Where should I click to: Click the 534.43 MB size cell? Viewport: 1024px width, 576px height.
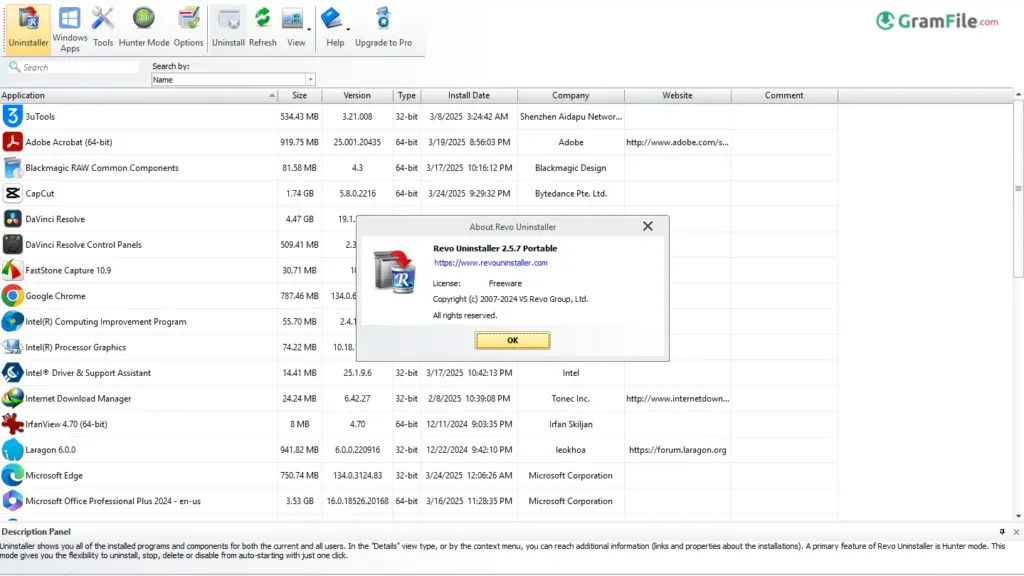click(300, 116)
